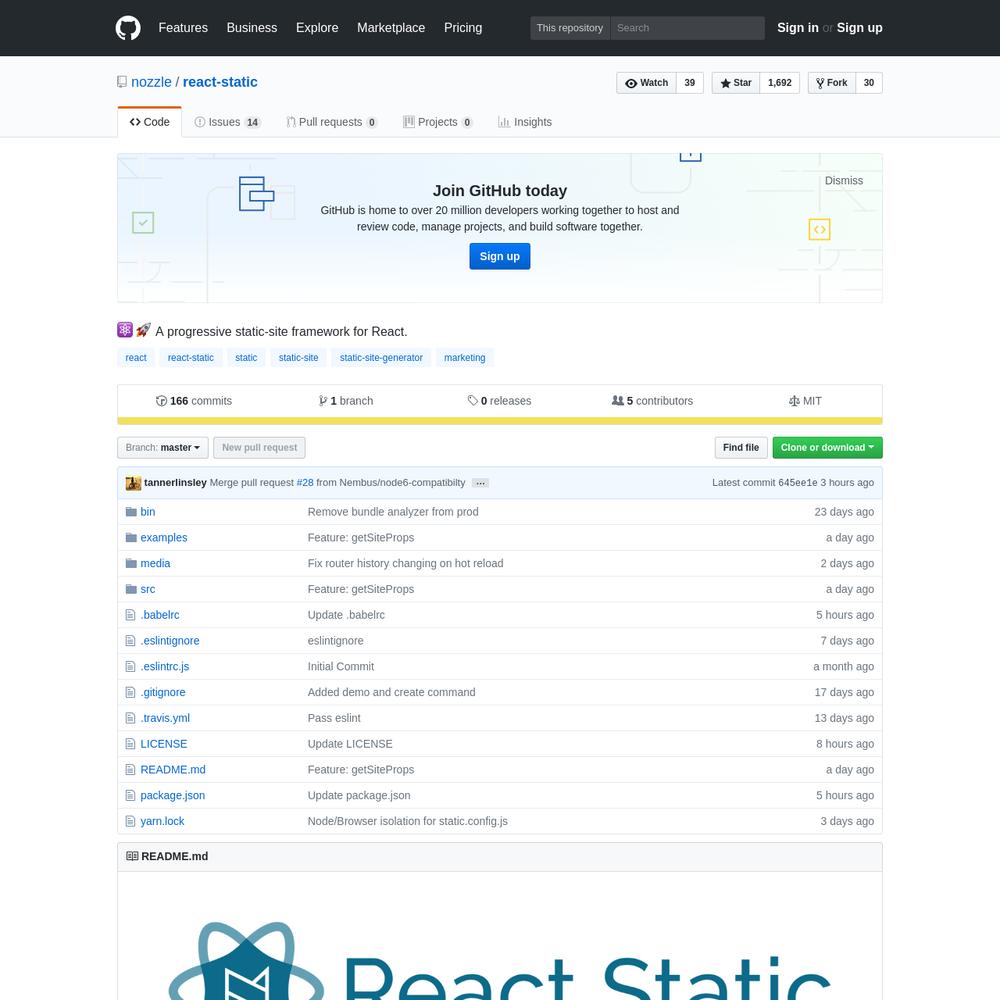Viewport: 1000px width, 1000px height.
Task: Click the Sign in link in header
Action: pyautogui.click(x=798, y=28)
